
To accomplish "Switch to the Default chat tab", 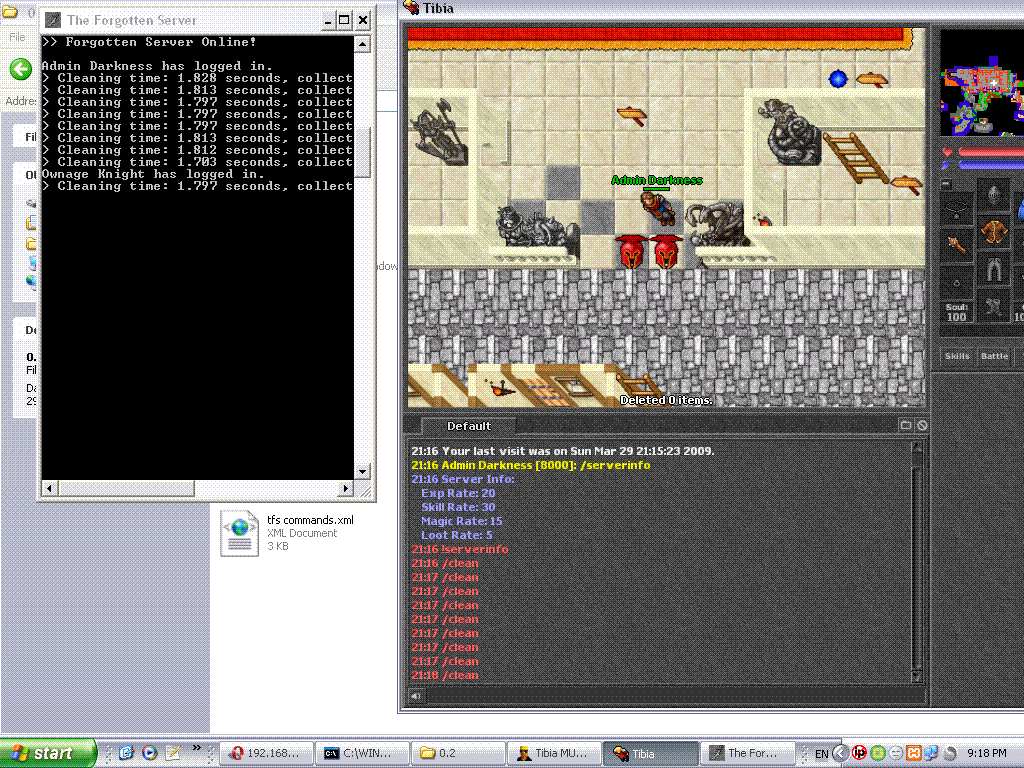I will (468, 426).
